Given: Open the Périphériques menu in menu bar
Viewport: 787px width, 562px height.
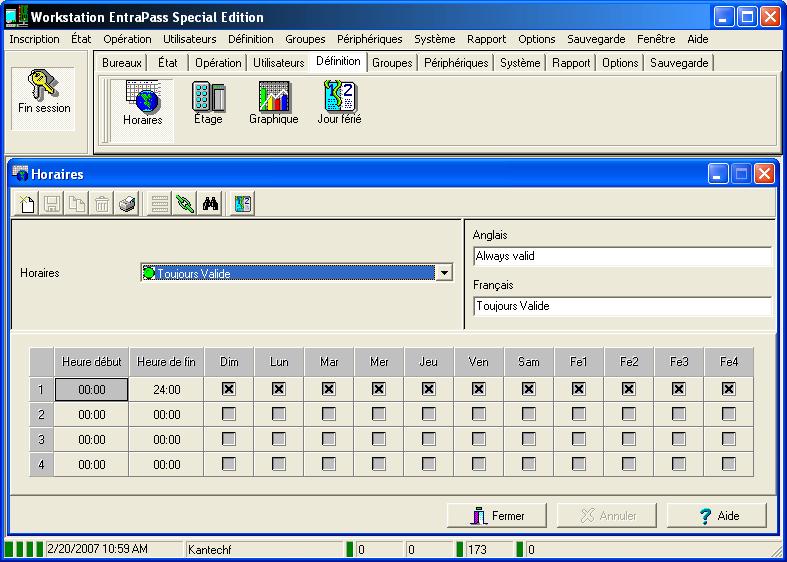Looking at the screenshot, I should coord(370,39).
